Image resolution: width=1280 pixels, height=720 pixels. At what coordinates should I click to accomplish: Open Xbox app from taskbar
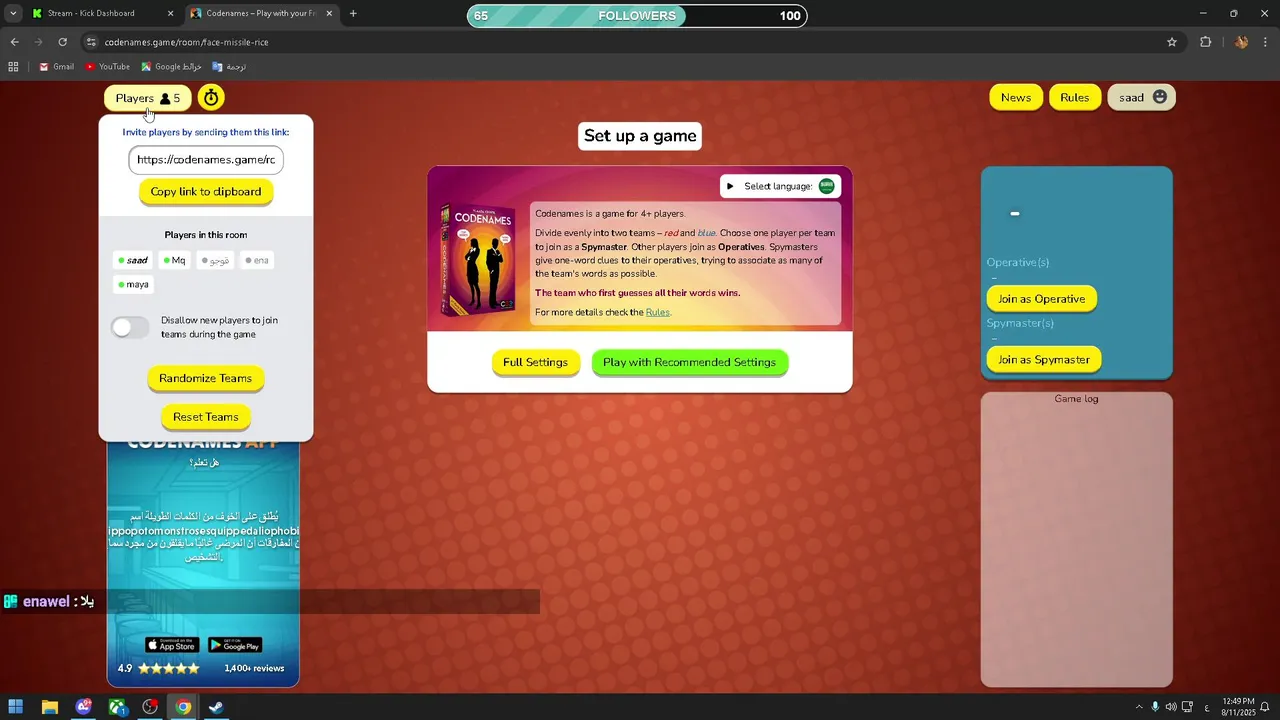117,707
